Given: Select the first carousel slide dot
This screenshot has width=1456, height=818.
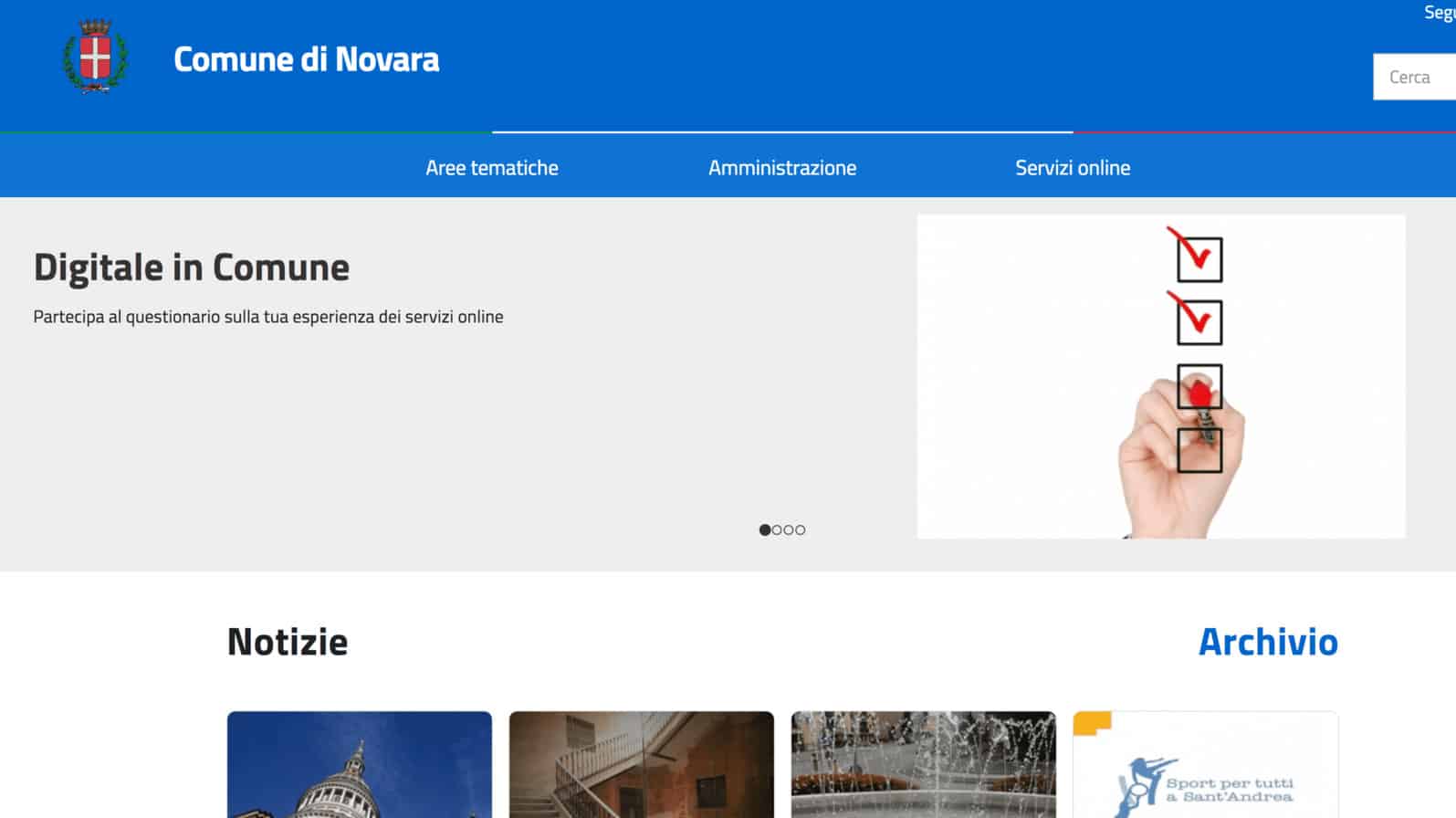Looking at the screenshot, I should click(765, 530).
